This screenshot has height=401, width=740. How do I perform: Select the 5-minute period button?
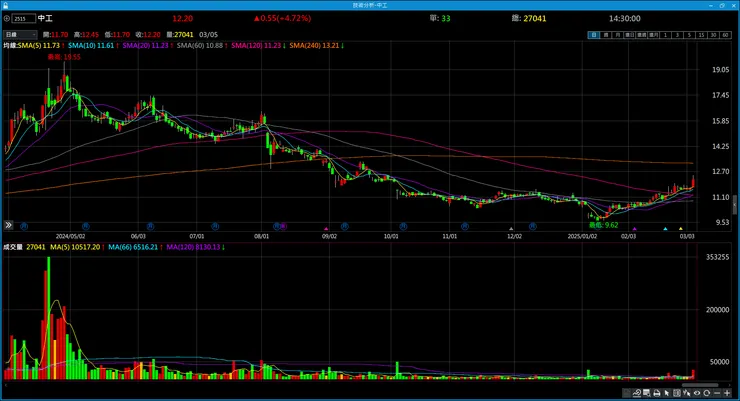click(690, 35)
